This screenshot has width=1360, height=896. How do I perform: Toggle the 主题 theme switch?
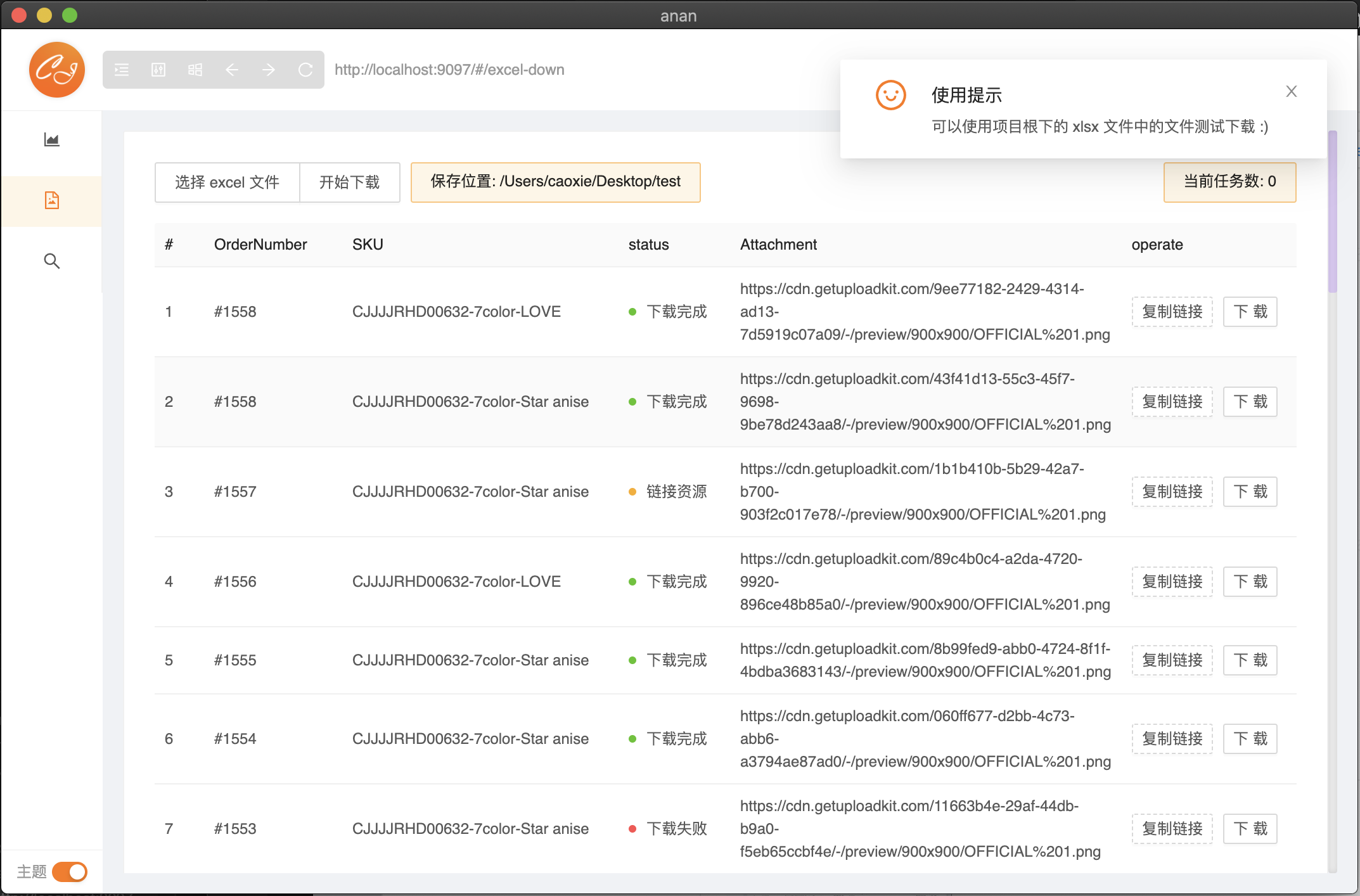[x=70, y=872]
